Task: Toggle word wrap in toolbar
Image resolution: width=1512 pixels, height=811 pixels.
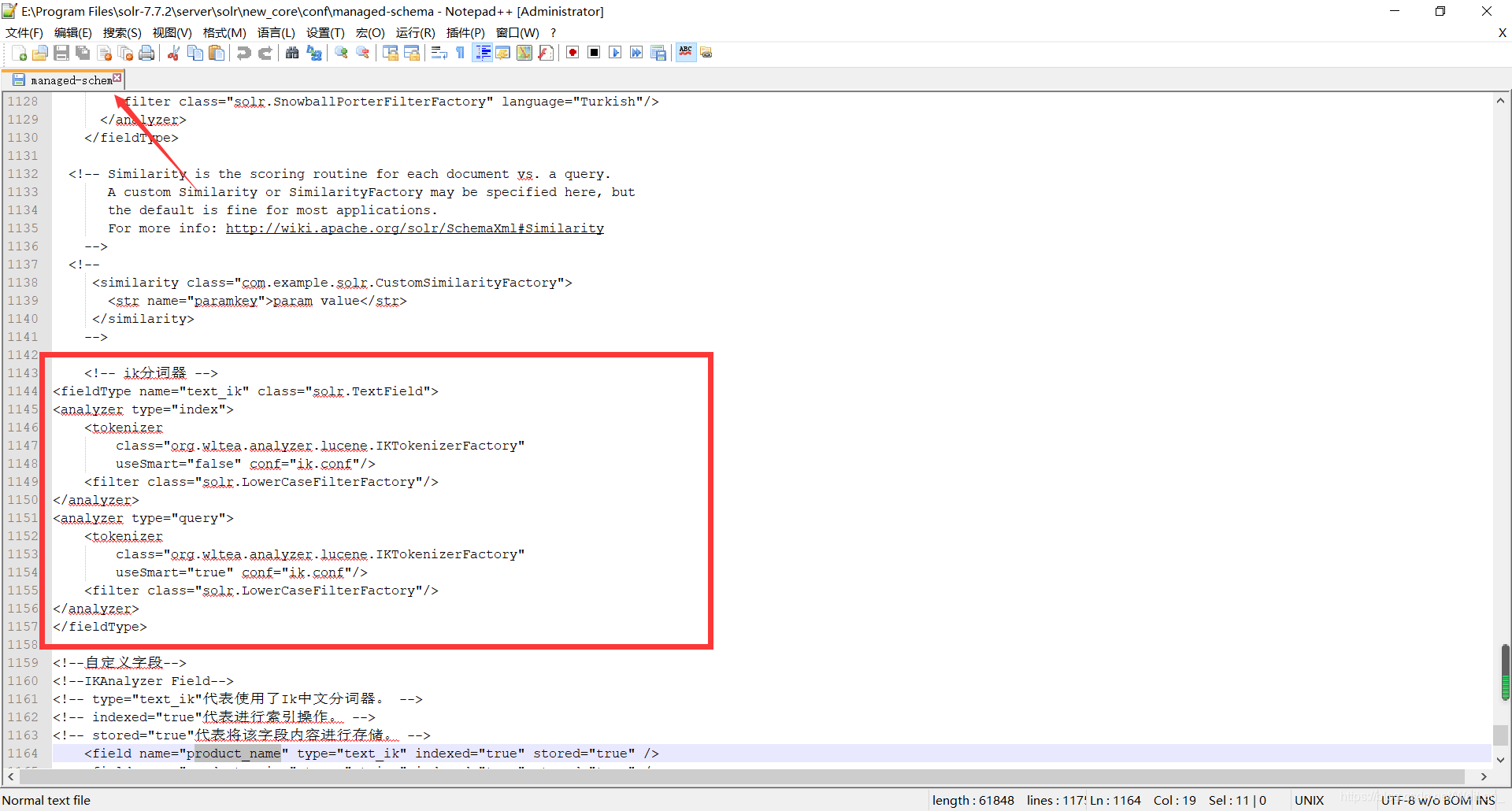Action: pyautogui.click(x=439, y=53)
